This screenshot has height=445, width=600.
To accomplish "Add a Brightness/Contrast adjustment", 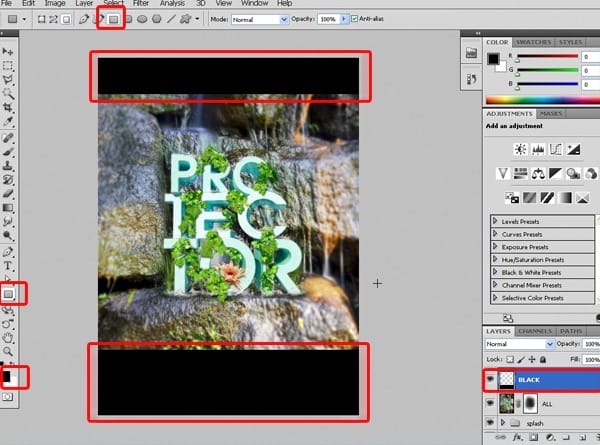I will tap(520, 149).
